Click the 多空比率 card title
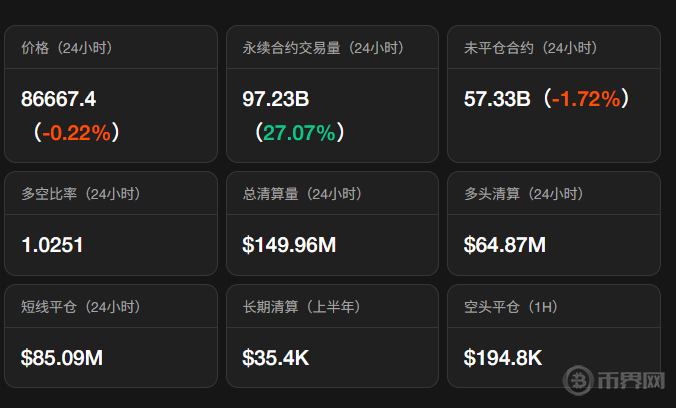 [x=80, y=194]
